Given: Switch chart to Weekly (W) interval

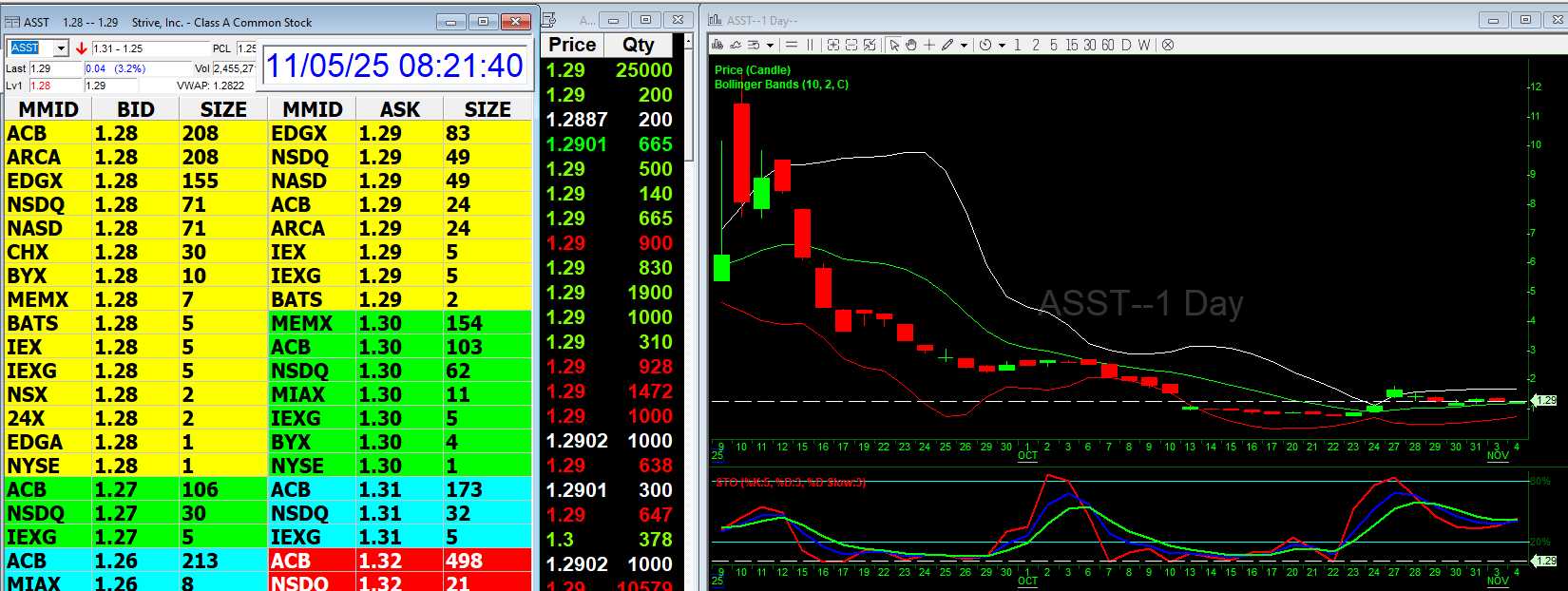Looking at the screenshot, I should (x=1144, y=45).
